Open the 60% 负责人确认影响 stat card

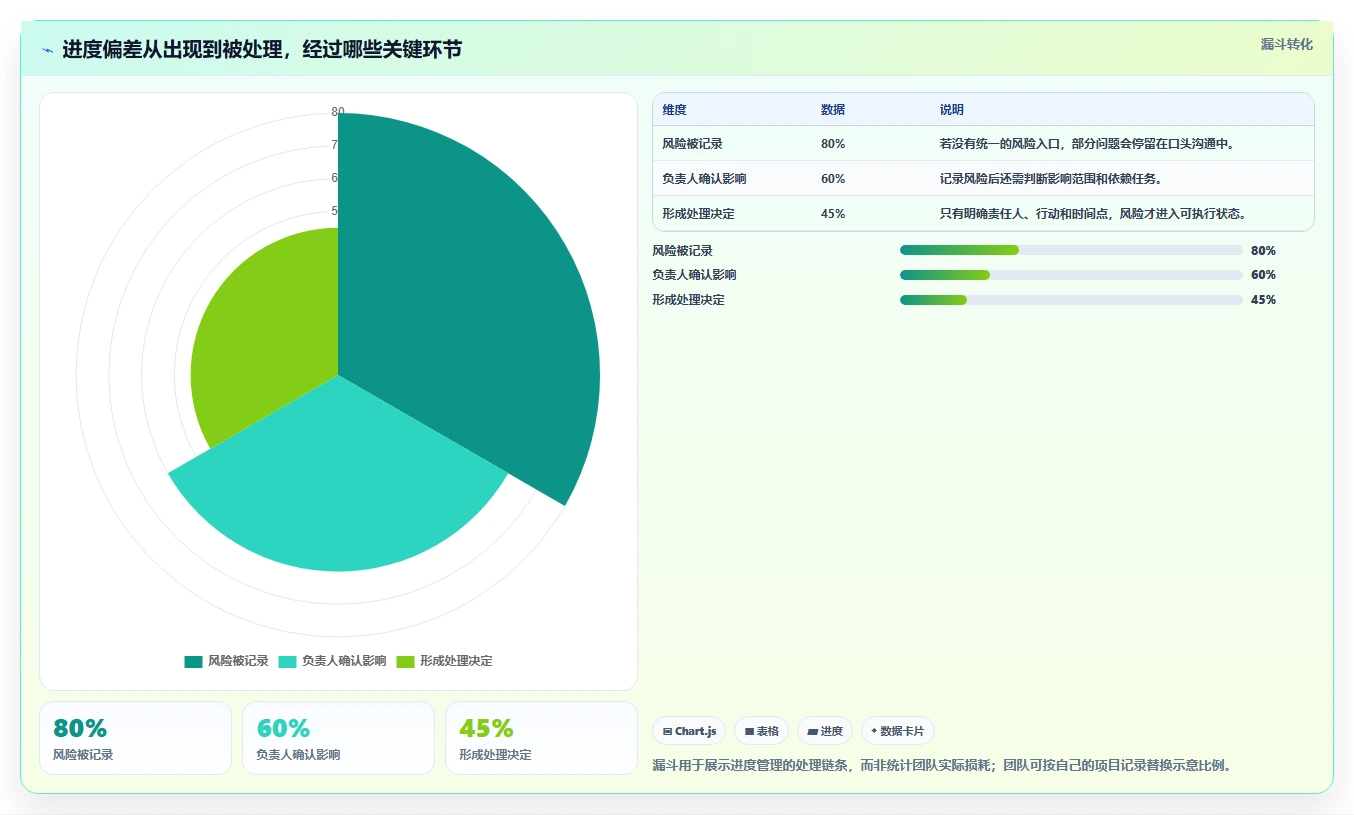pos(338,738)
